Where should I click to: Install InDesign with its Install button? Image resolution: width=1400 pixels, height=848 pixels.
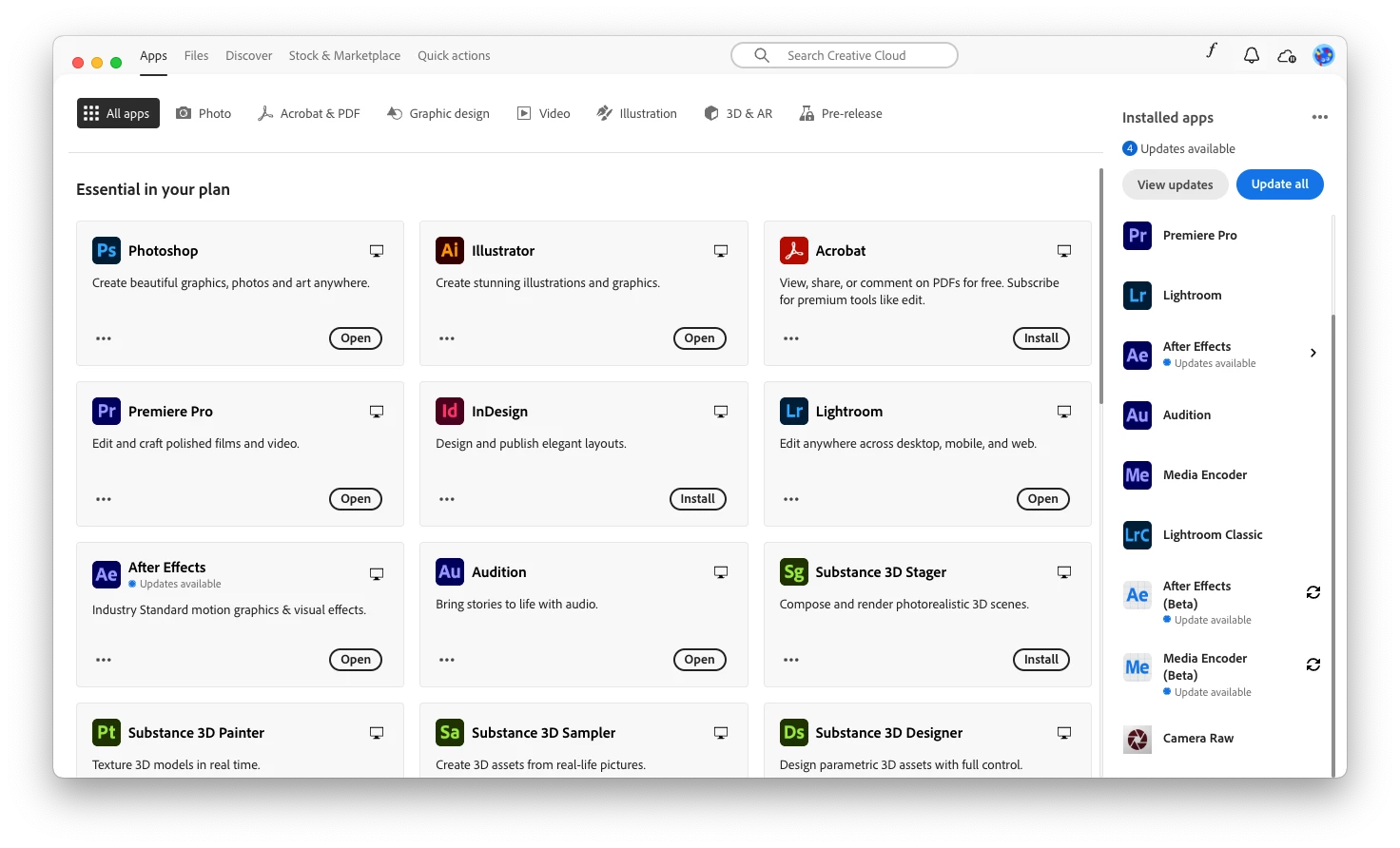click(697, 499)
